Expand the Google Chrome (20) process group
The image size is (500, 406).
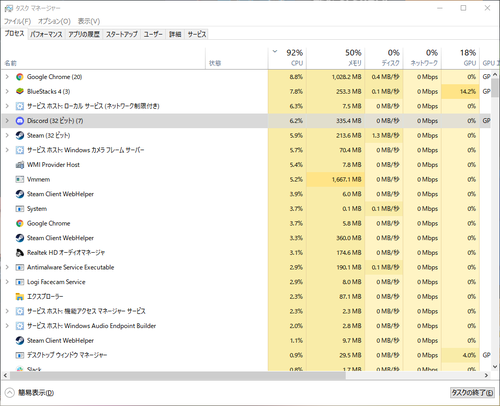tap(7, 77)
